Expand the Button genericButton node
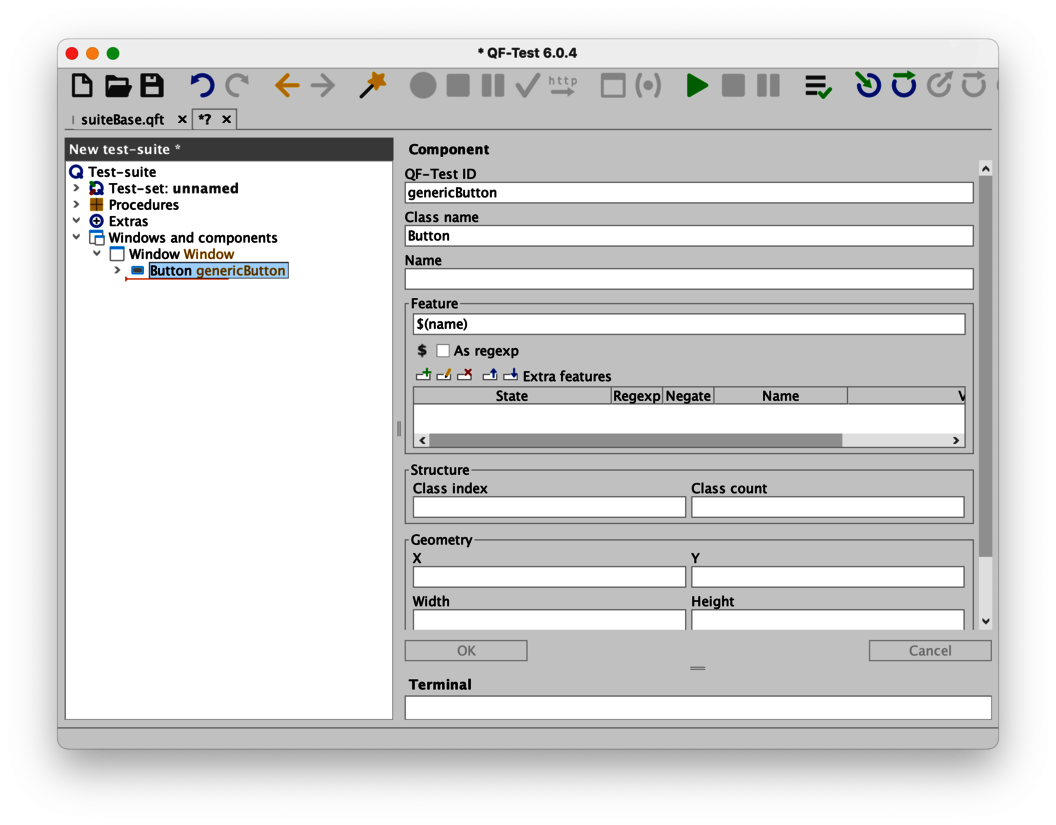The width and height of the screenshot is (1056, 825). [117, 270]
